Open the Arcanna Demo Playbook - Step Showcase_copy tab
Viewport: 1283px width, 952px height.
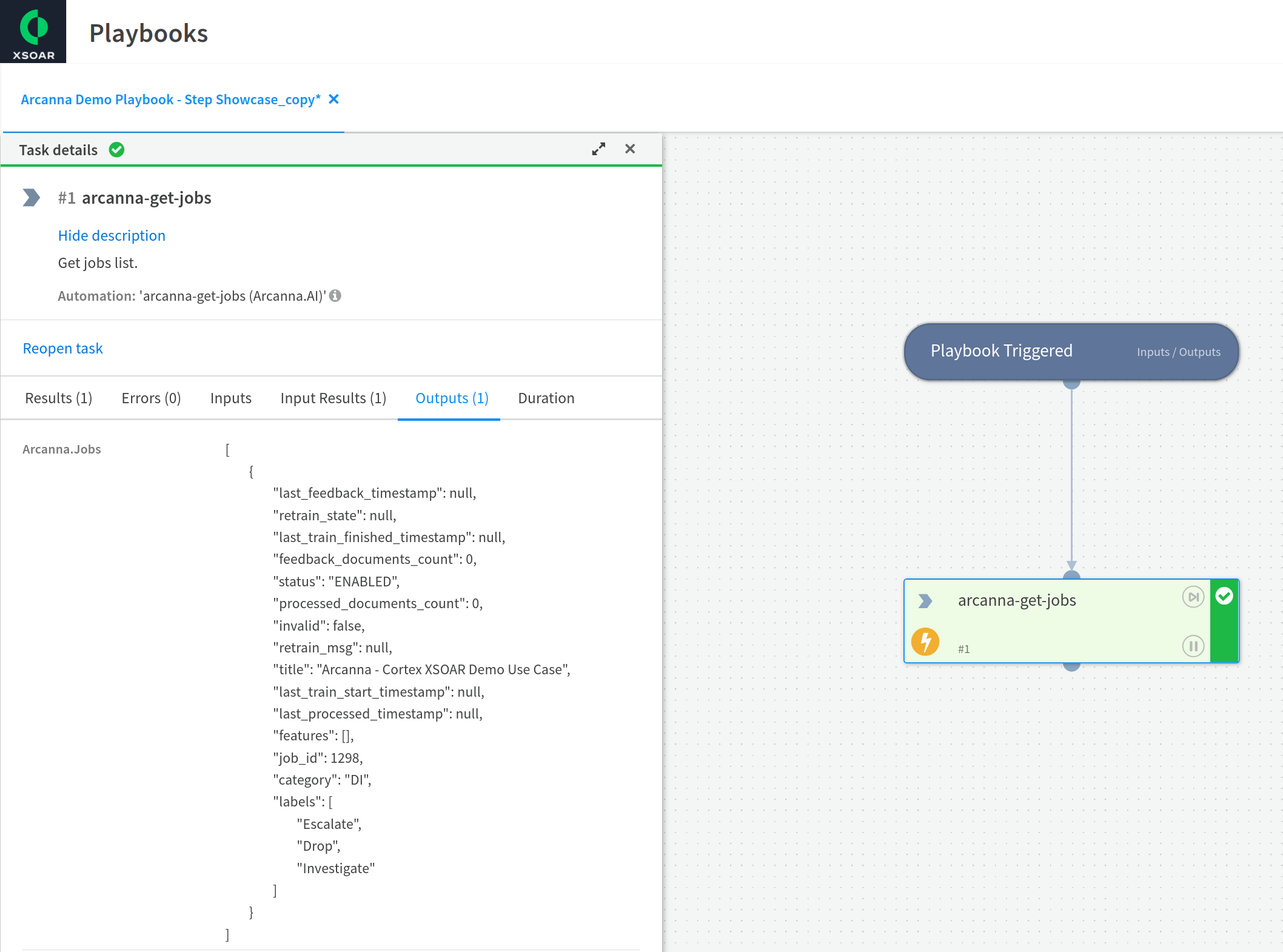(x=171, y=99)
